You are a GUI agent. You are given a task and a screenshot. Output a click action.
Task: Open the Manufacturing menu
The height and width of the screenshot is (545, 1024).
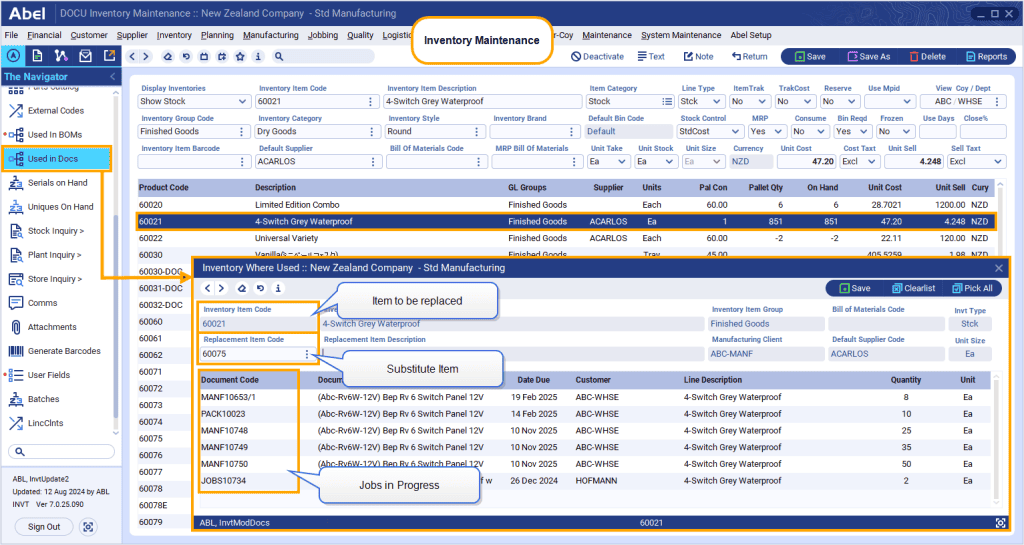[x=270, y=35]
